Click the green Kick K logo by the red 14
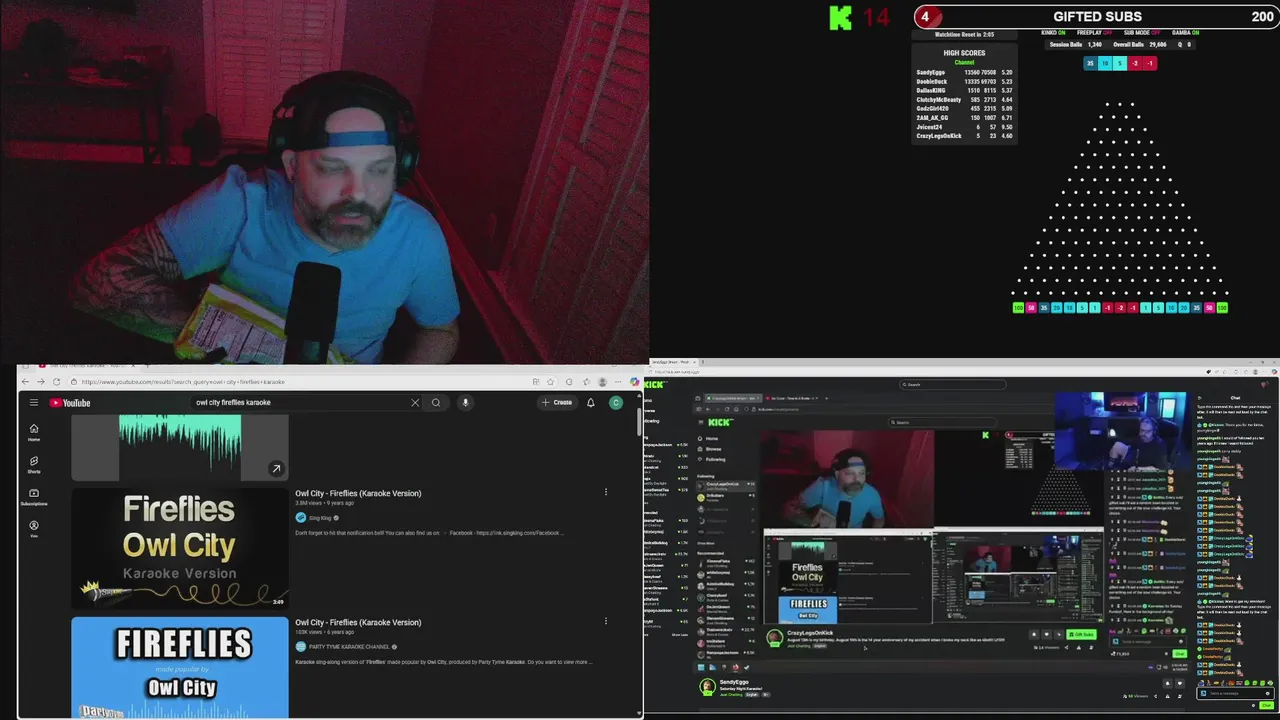 841,17
